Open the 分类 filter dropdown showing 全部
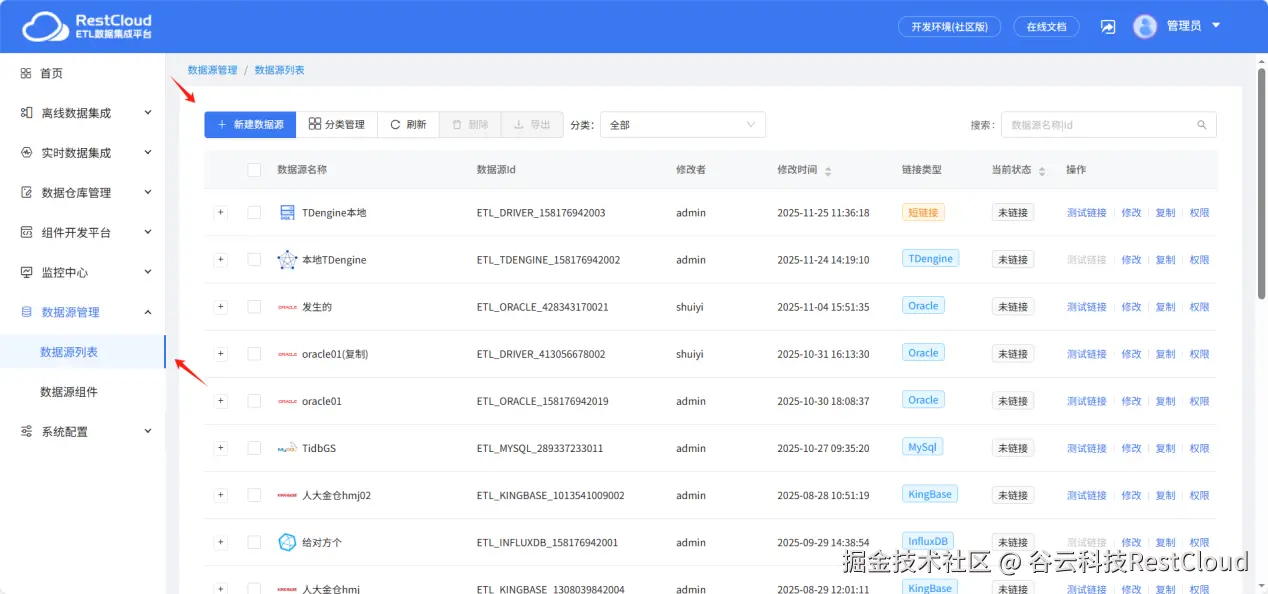This screenshot has height=594, width=1268. 683,124
